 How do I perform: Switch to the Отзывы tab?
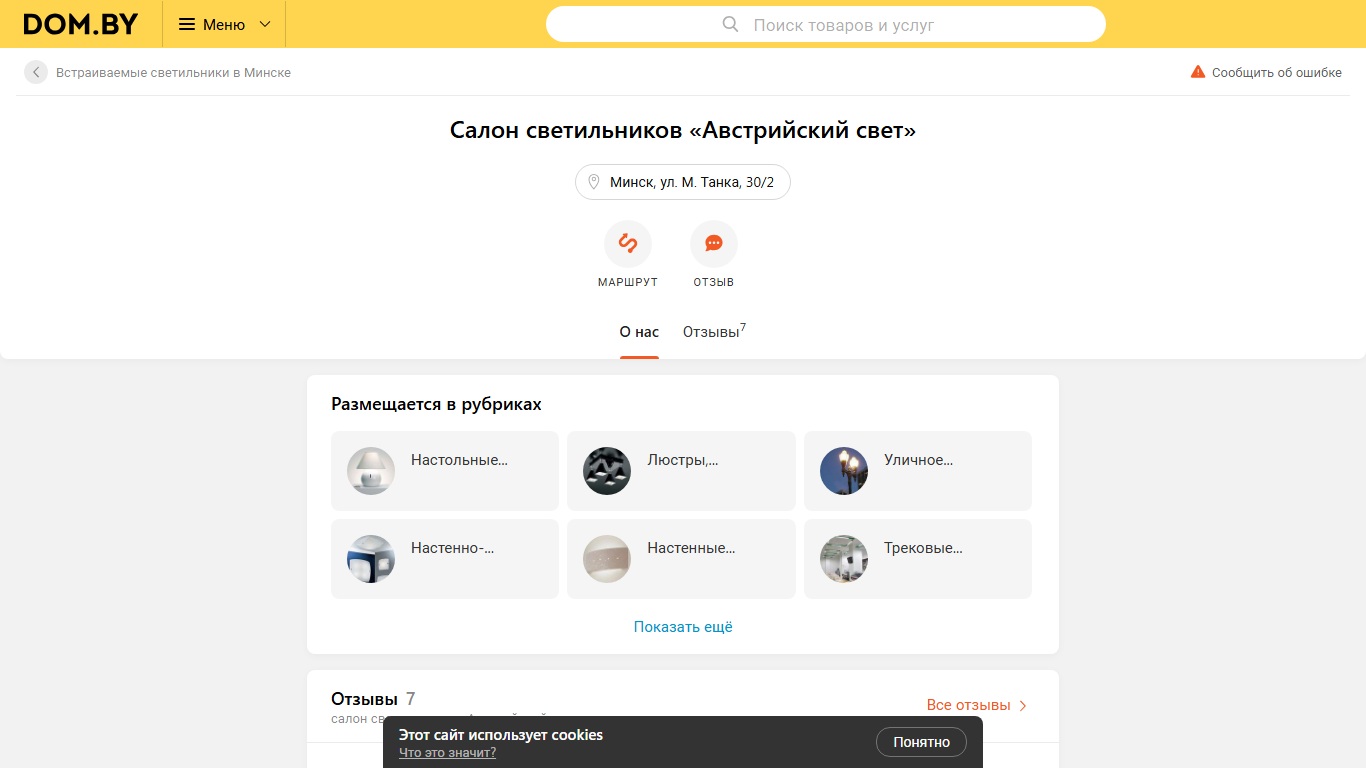(x=714, y=331)
